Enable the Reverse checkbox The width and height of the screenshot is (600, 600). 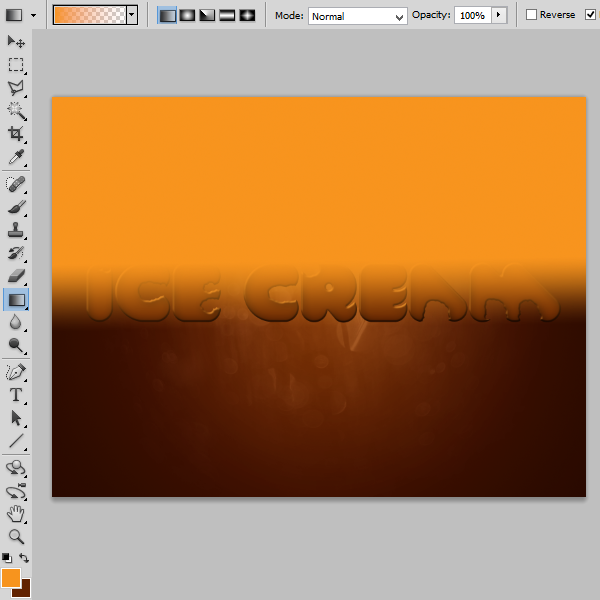pyautogui.click(x=531, y=15)
